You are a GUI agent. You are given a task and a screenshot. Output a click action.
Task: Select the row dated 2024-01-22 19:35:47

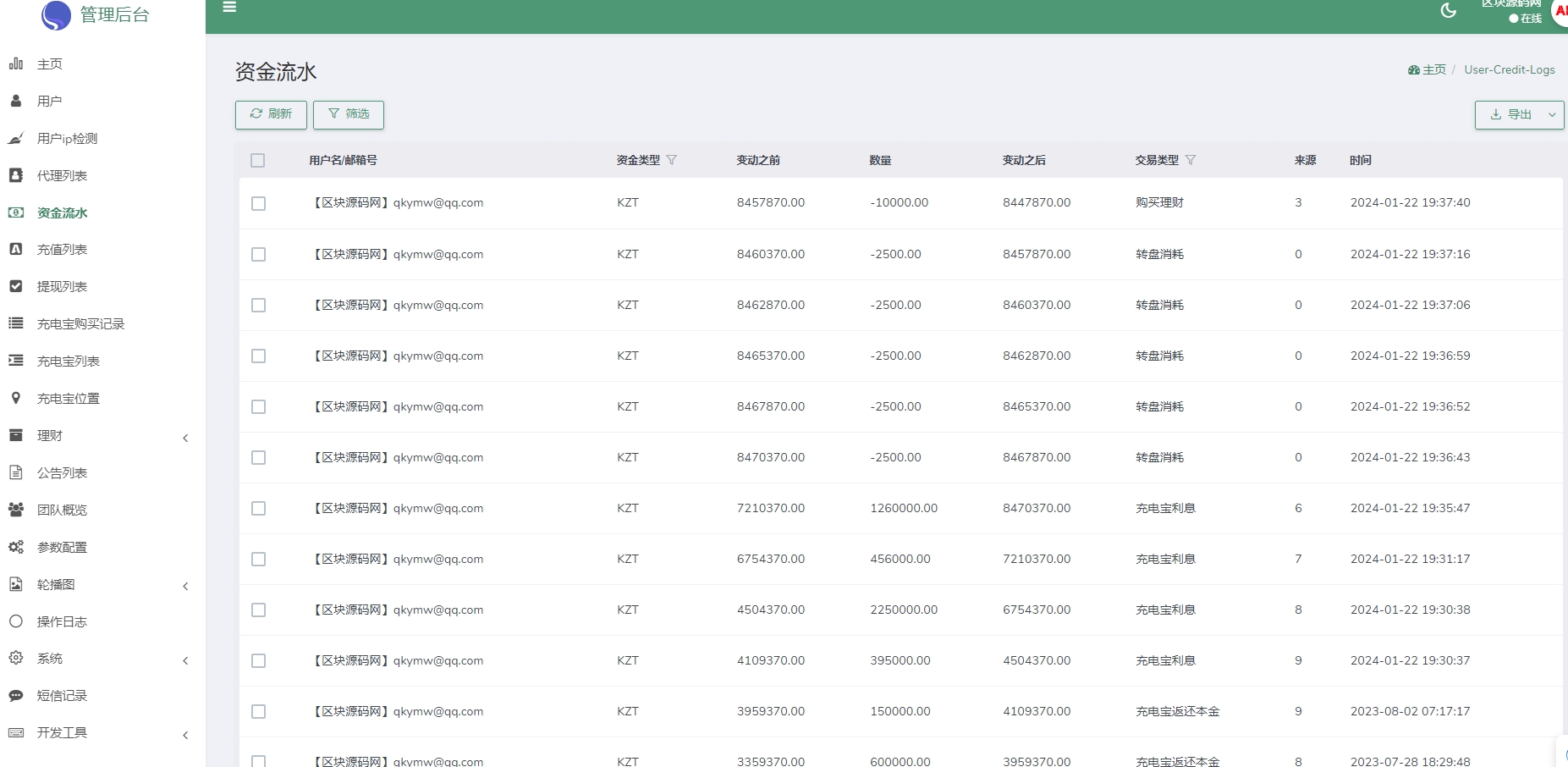259,509
